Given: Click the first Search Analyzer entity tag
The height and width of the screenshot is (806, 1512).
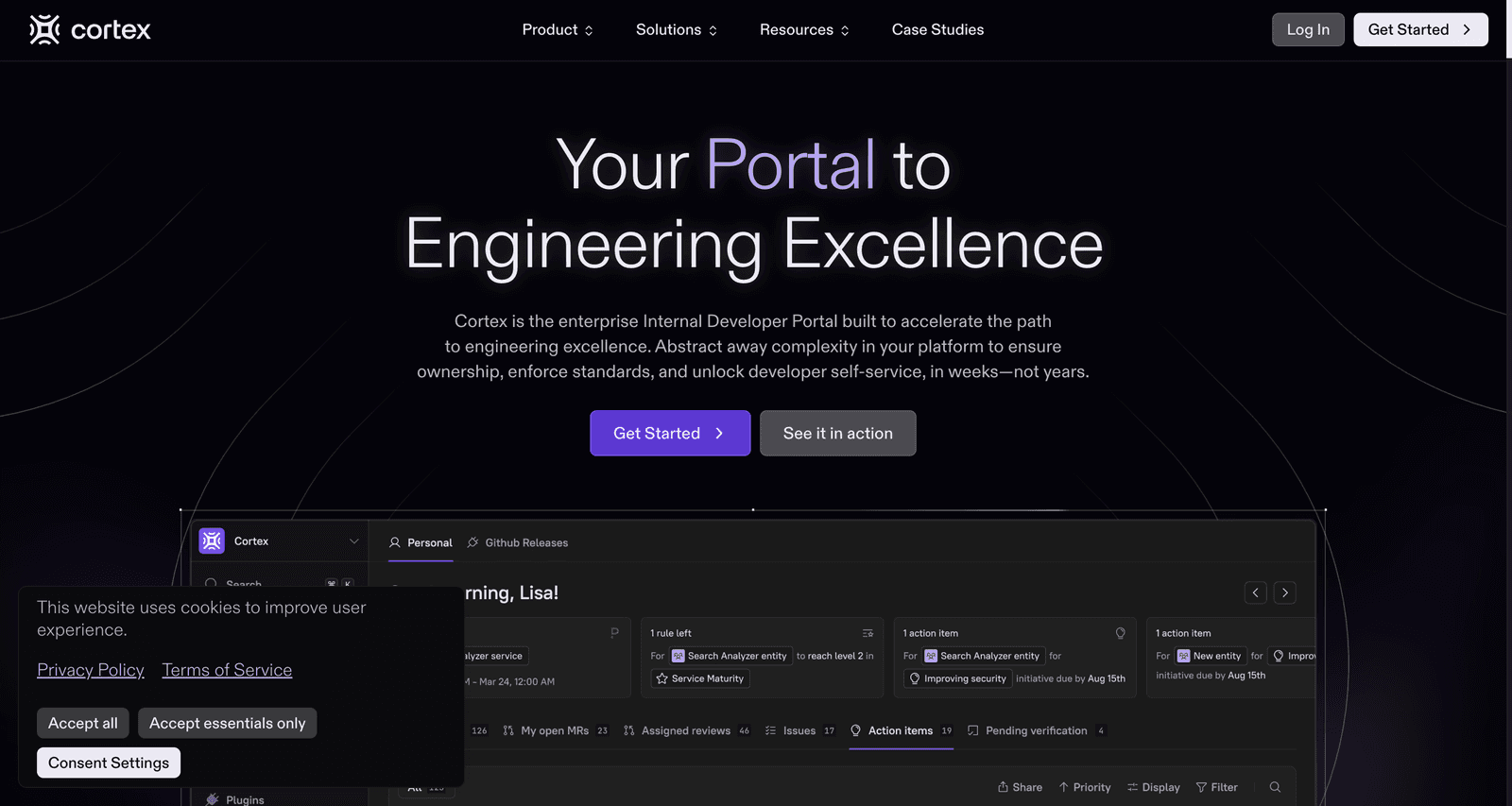Looking at the screenshot, I should tap(729, 656).
